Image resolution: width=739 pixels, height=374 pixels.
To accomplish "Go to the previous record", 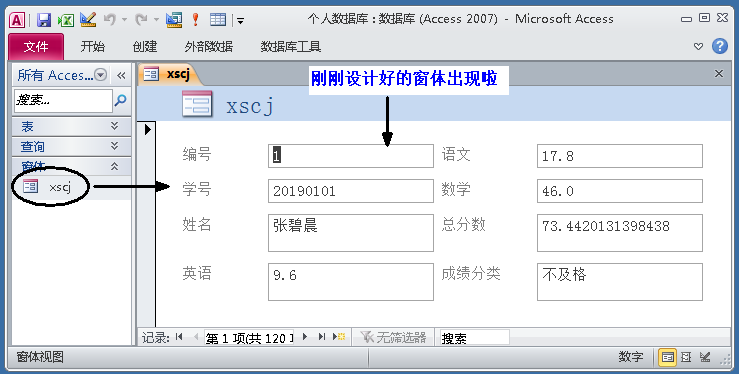I will click(196, 337).
